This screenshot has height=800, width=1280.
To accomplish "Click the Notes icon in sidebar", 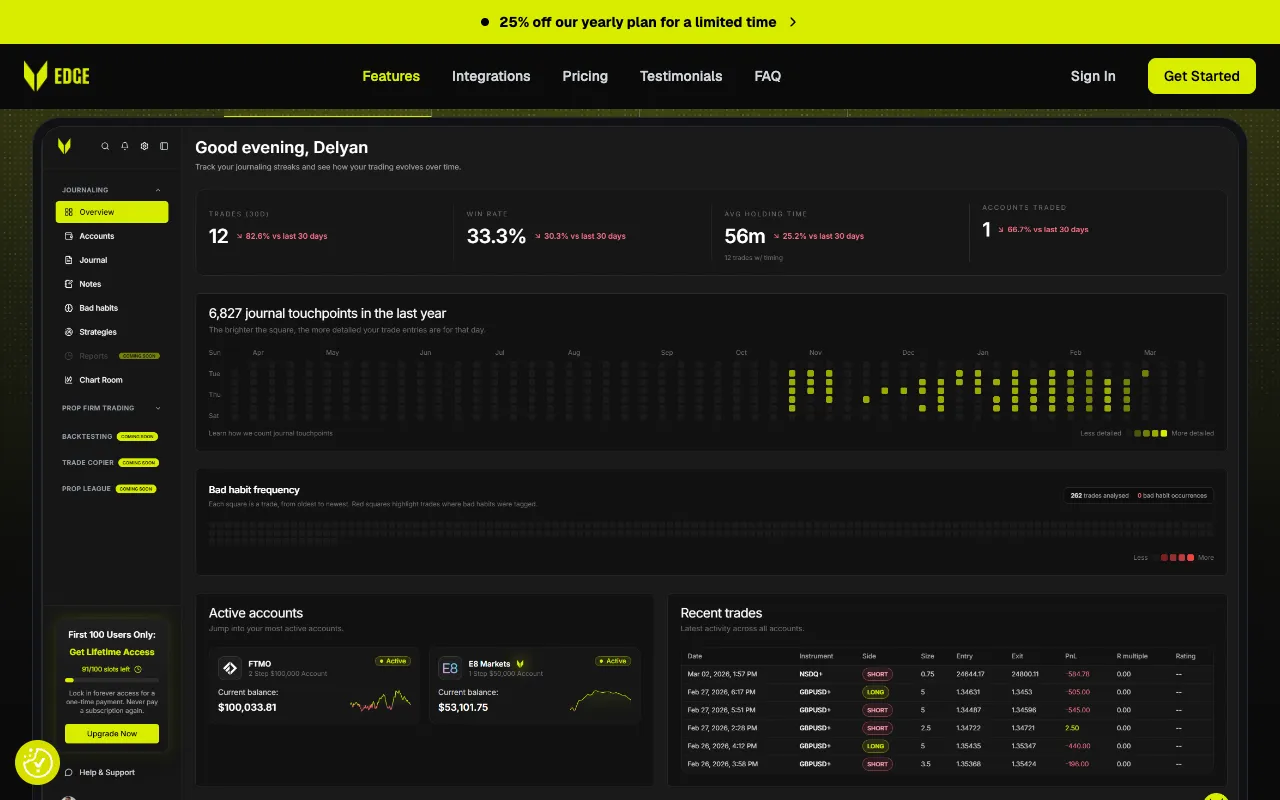I will tap(69, 284).
